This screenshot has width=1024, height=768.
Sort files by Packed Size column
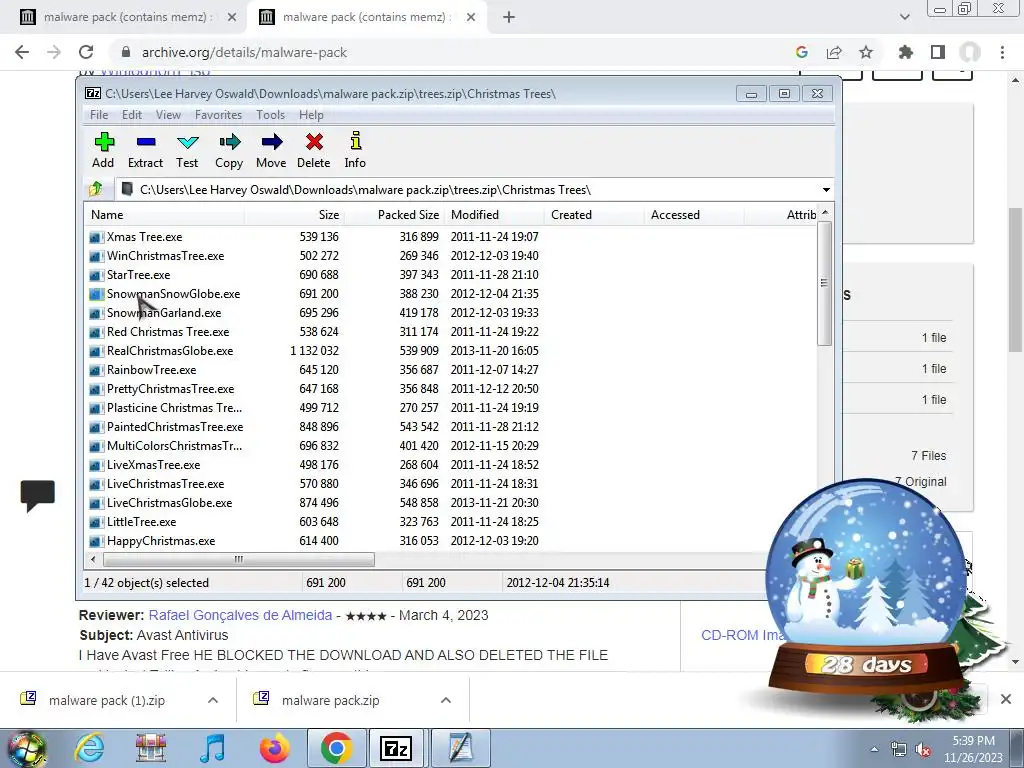tap(394, 215)
